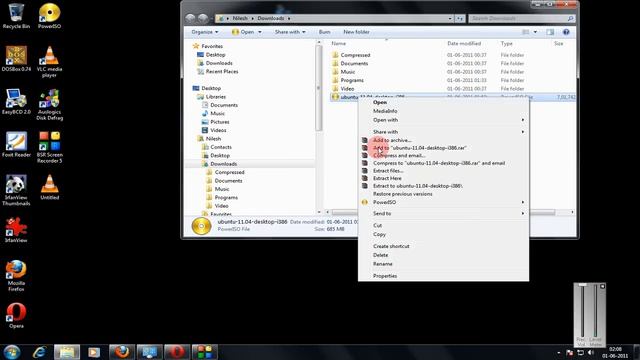Open the change view dropdown arrow

tap(535, 32)
